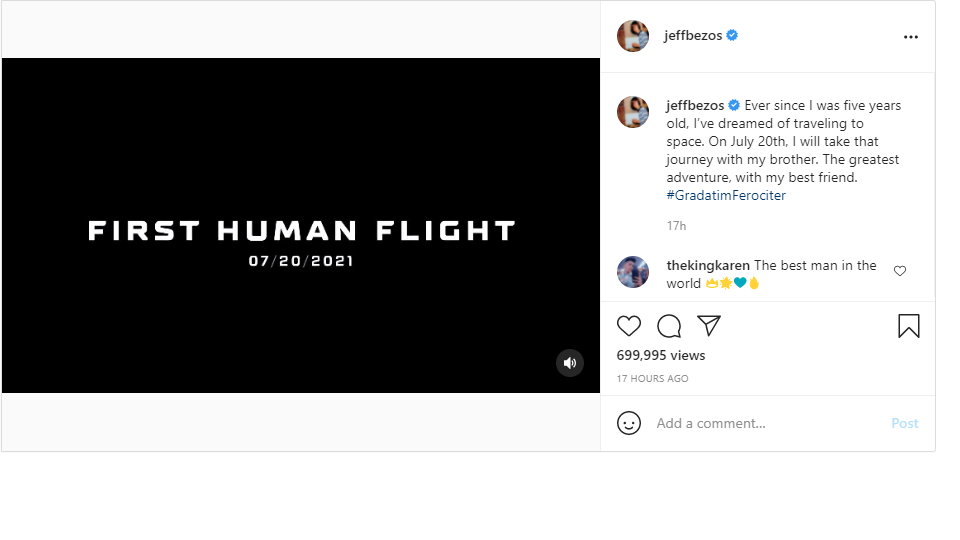Open jeffbezos username in post header
Image resolution: width=960 pixels, height=540 pixels.
coord(692,36)
